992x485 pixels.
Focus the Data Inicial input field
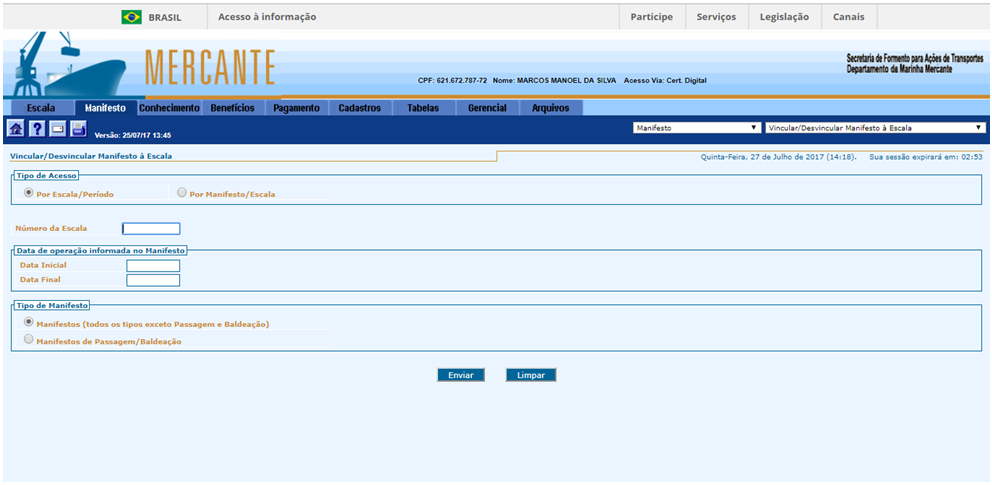153,265
